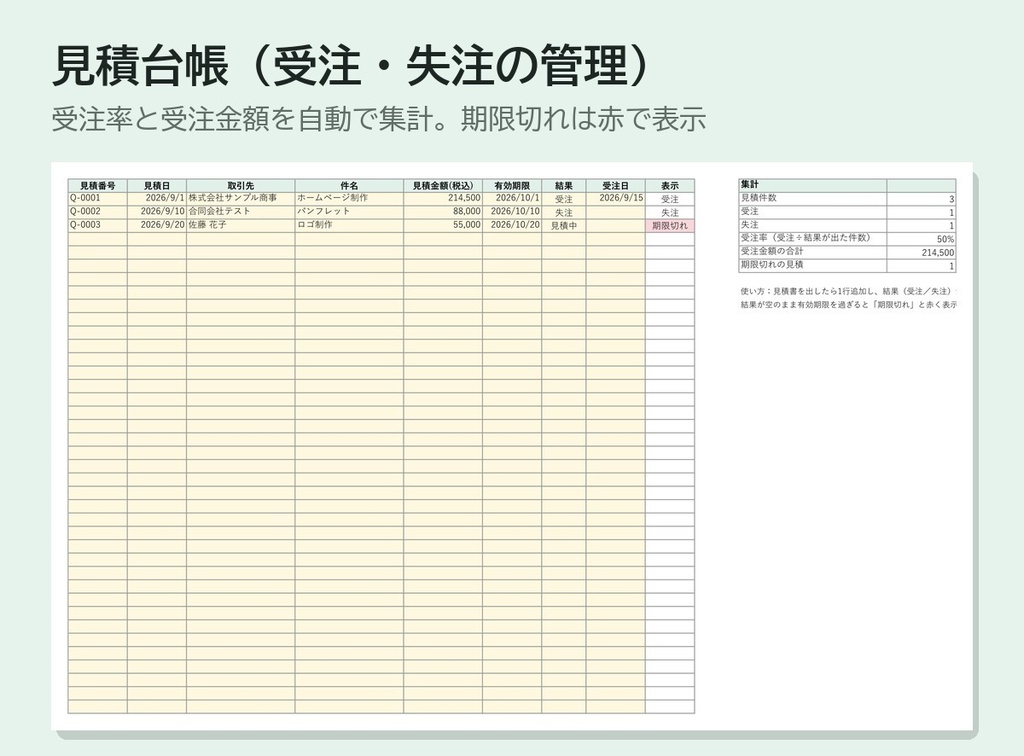Select 見積中 result cell
The image size is (1024, 756).
[564, 225]
